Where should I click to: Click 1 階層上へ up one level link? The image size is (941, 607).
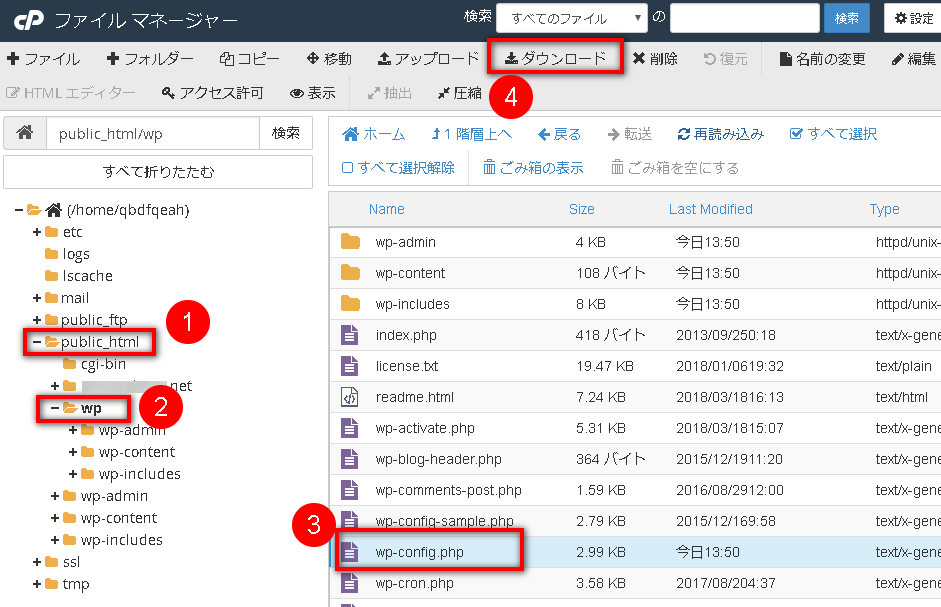click(472, 134)
